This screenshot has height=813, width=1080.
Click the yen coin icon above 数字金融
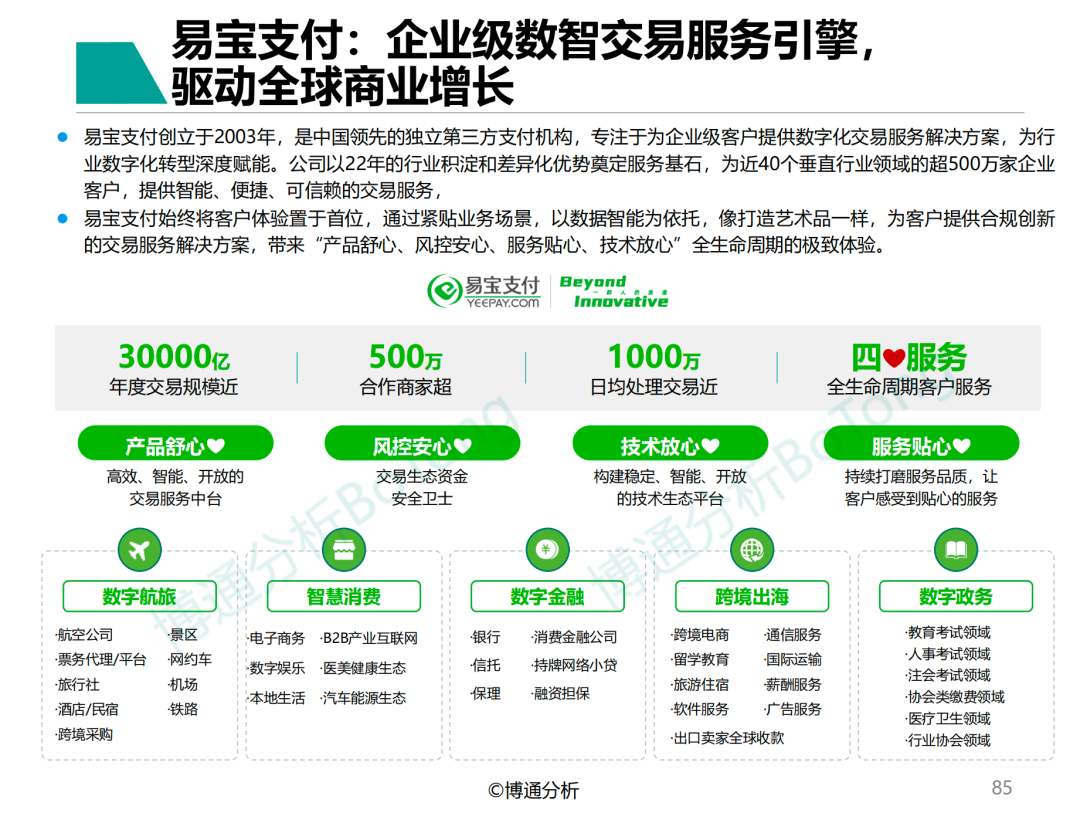tap(548, 550)
